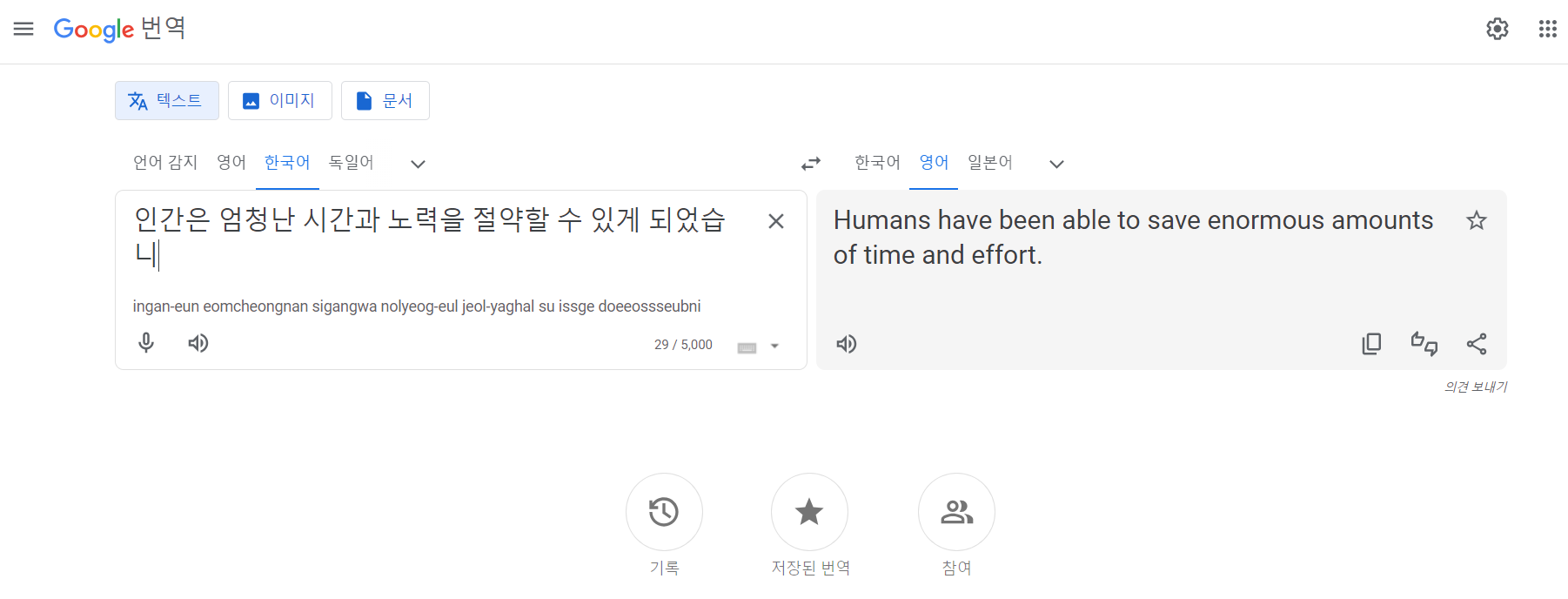This screenshot has height=599, width=1568.
Task: Swap source and target languages
Action: [811, 164]
